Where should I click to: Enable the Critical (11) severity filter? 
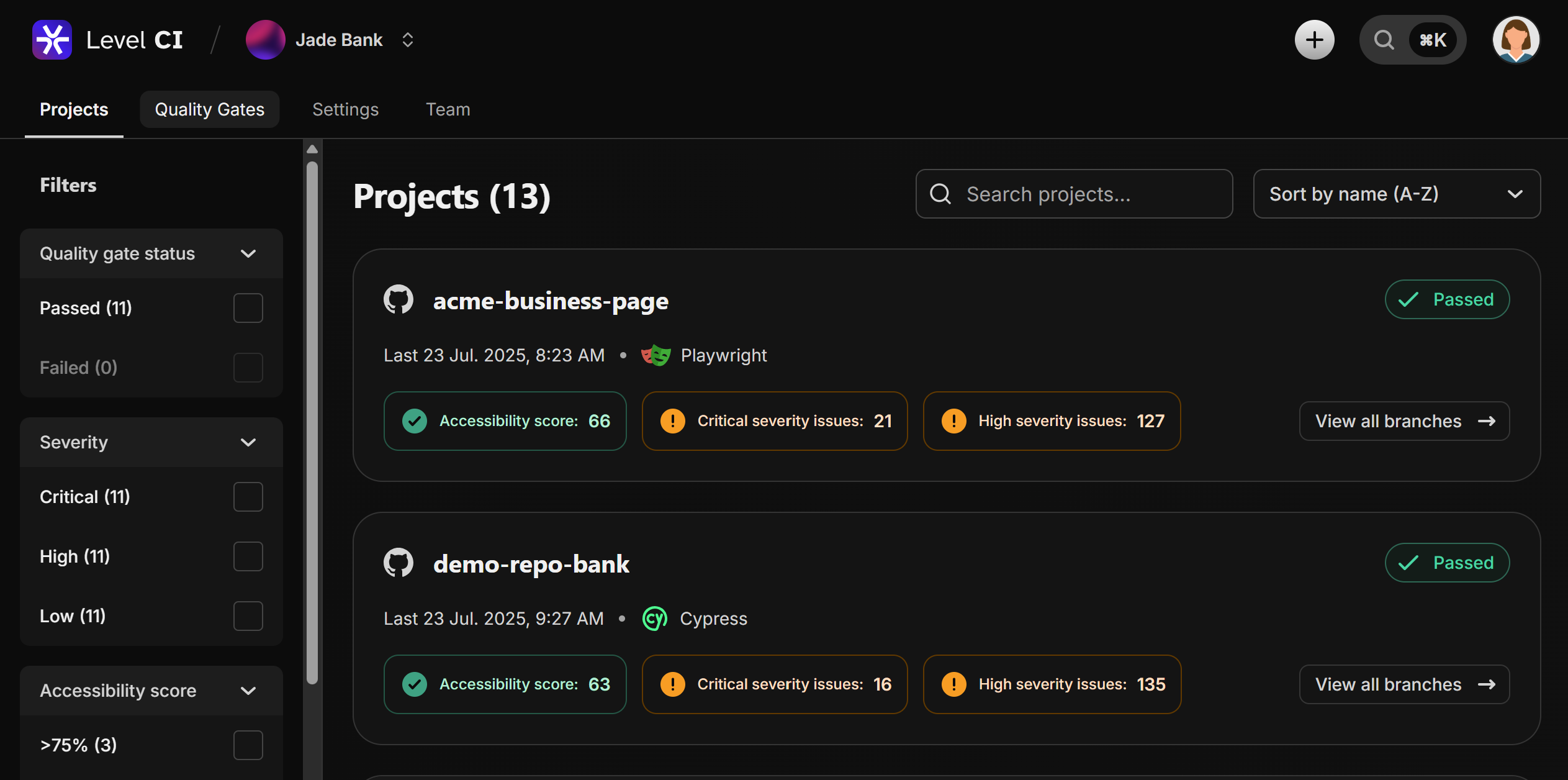[x=248, y=496]
